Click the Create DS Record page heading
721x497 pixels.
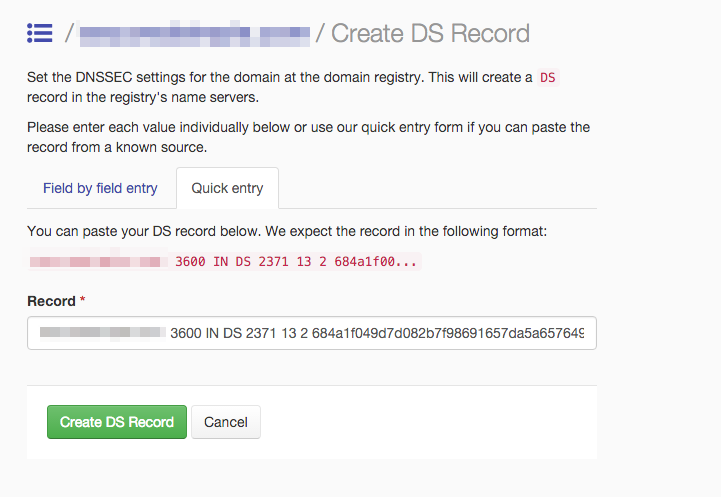tap(430, 34)
